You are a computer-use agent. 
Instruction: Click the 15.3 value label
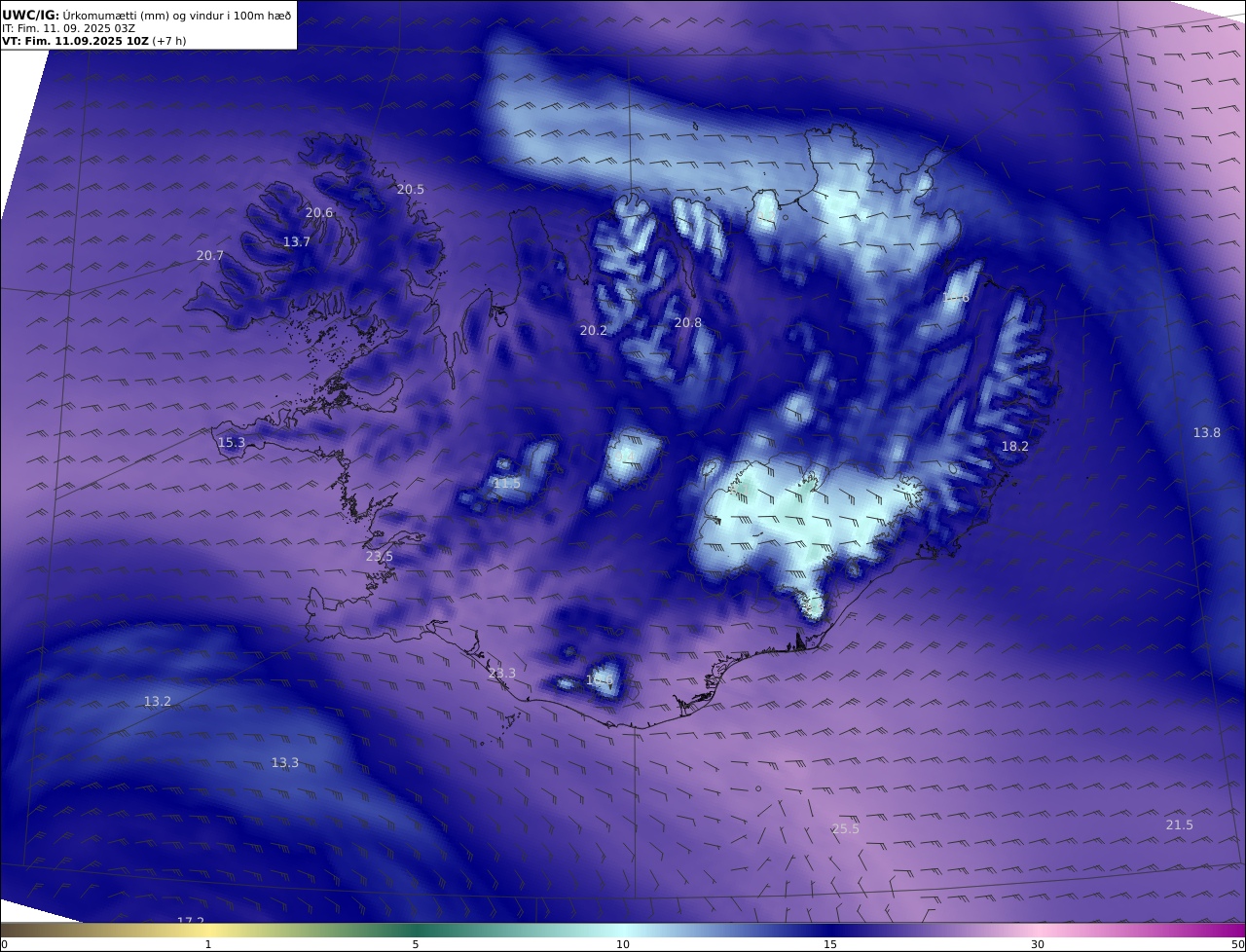click(x=232, y=443)
